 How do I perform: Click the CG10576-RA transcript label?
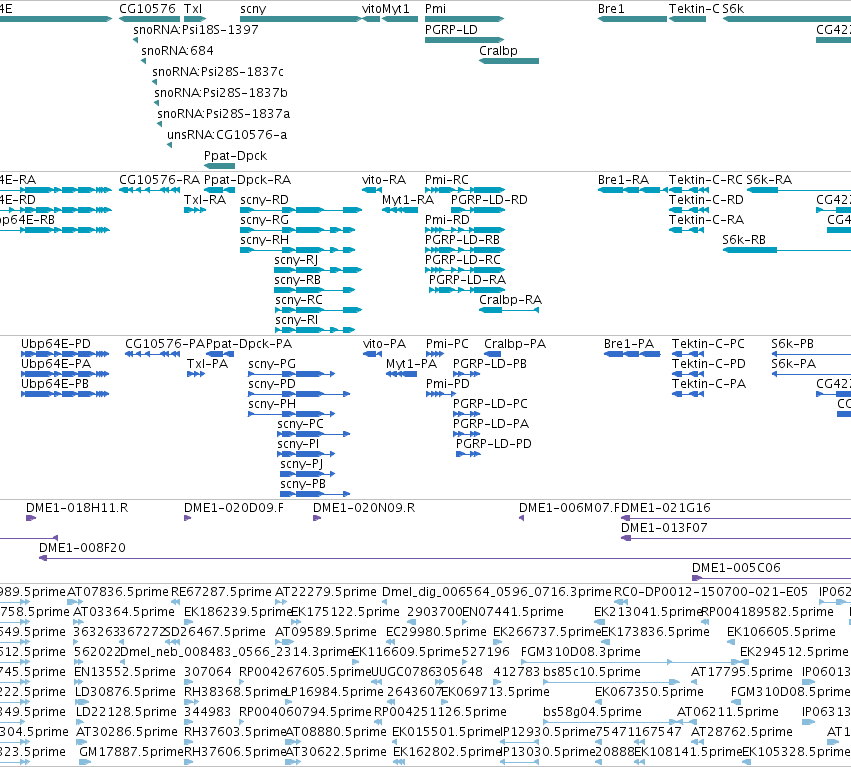[x=160, y=180]
